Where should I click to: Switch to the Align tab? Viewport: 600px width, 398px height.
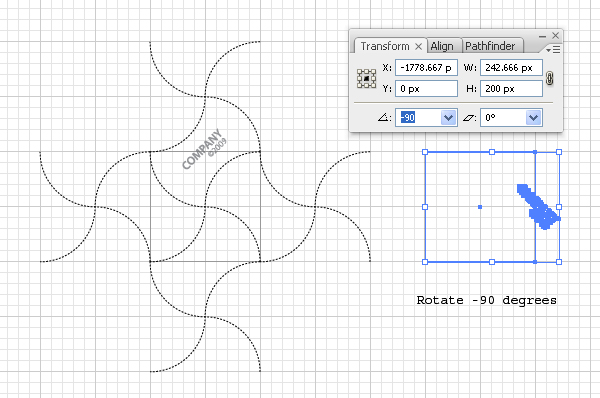click(442, 46)
